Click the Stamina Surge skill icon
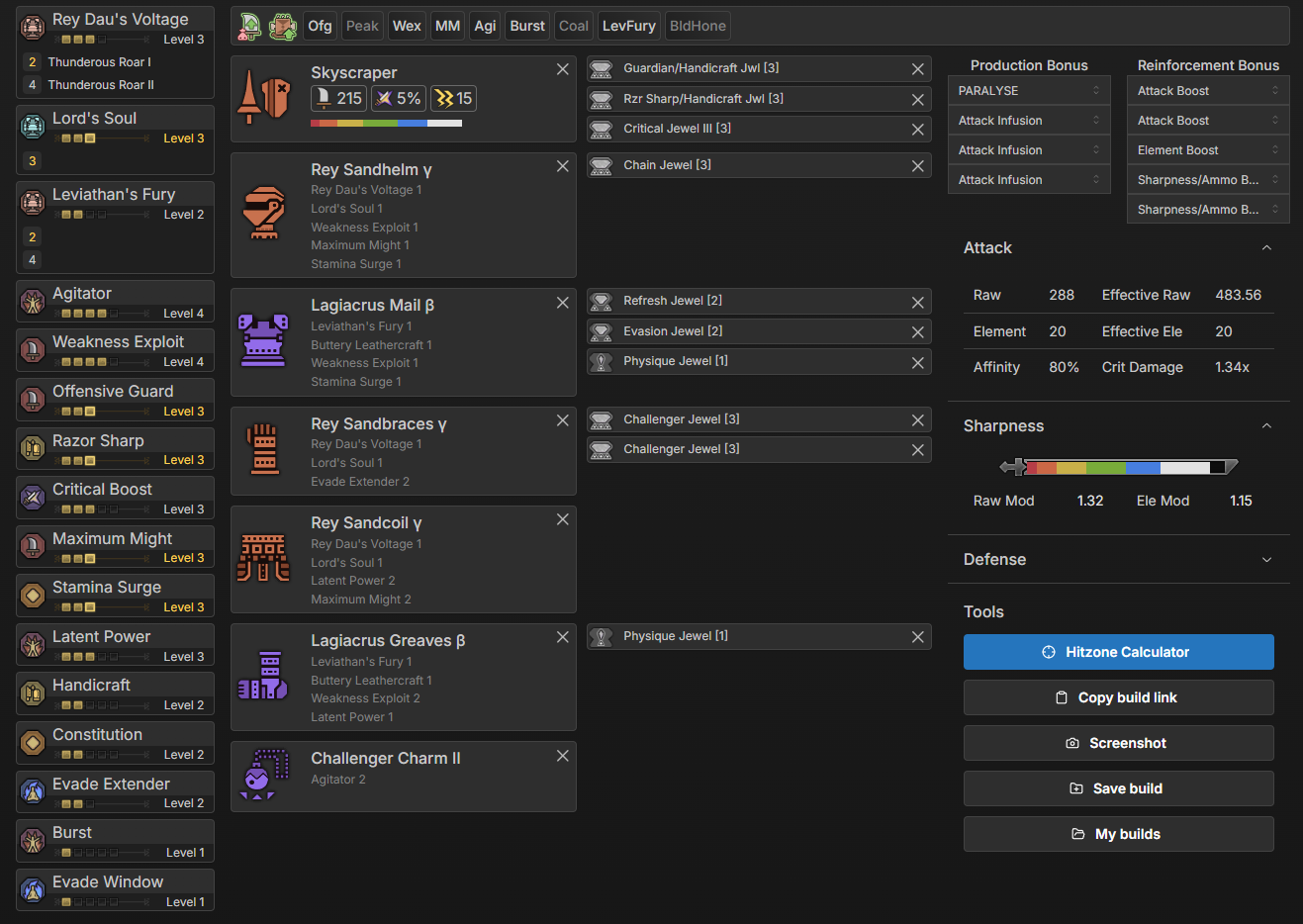The width and height of the screenshot is (1303, 924). (33, 595)
